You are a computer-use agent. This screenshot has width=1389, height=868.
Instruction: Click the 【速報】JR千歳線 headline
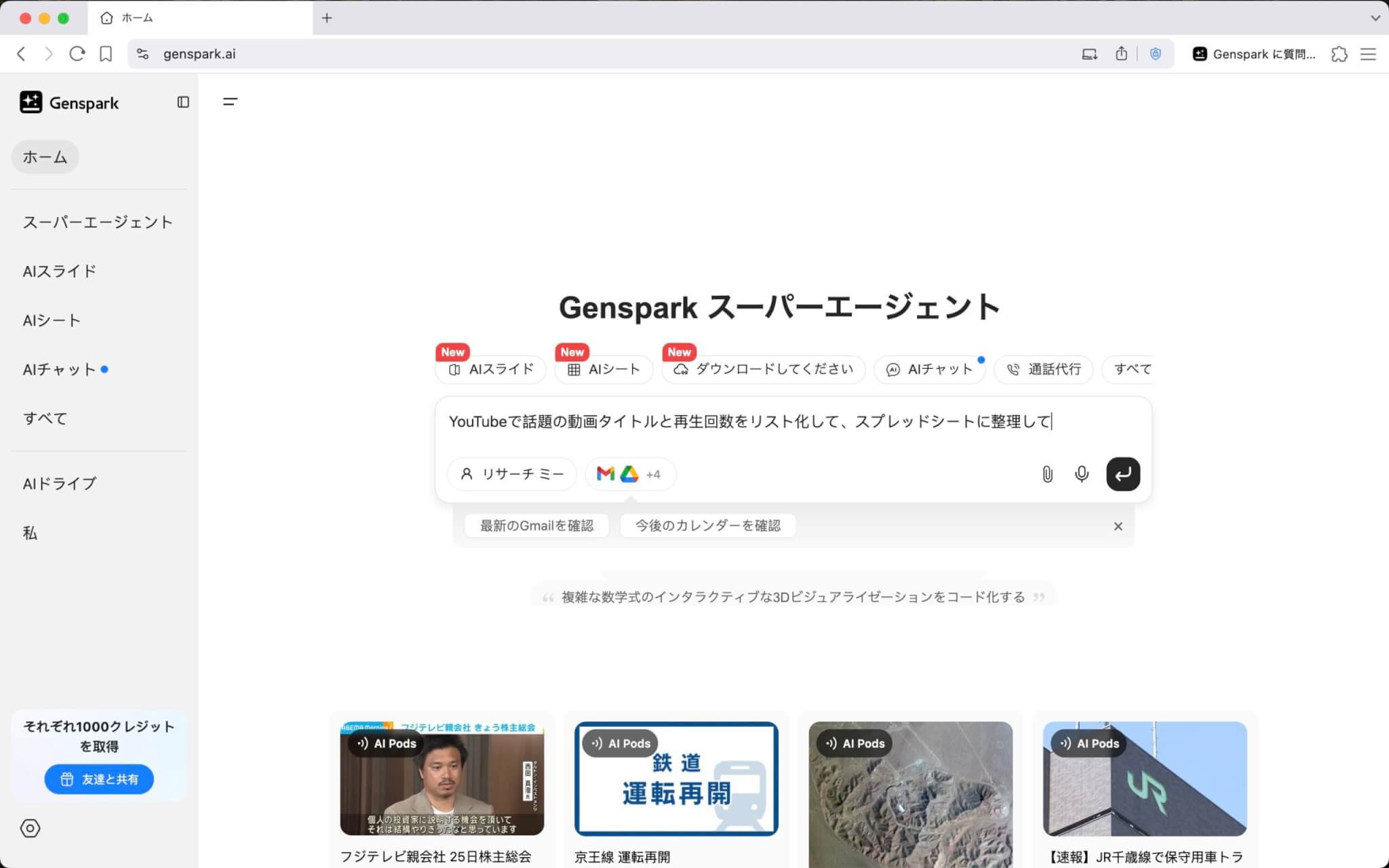1145,856
